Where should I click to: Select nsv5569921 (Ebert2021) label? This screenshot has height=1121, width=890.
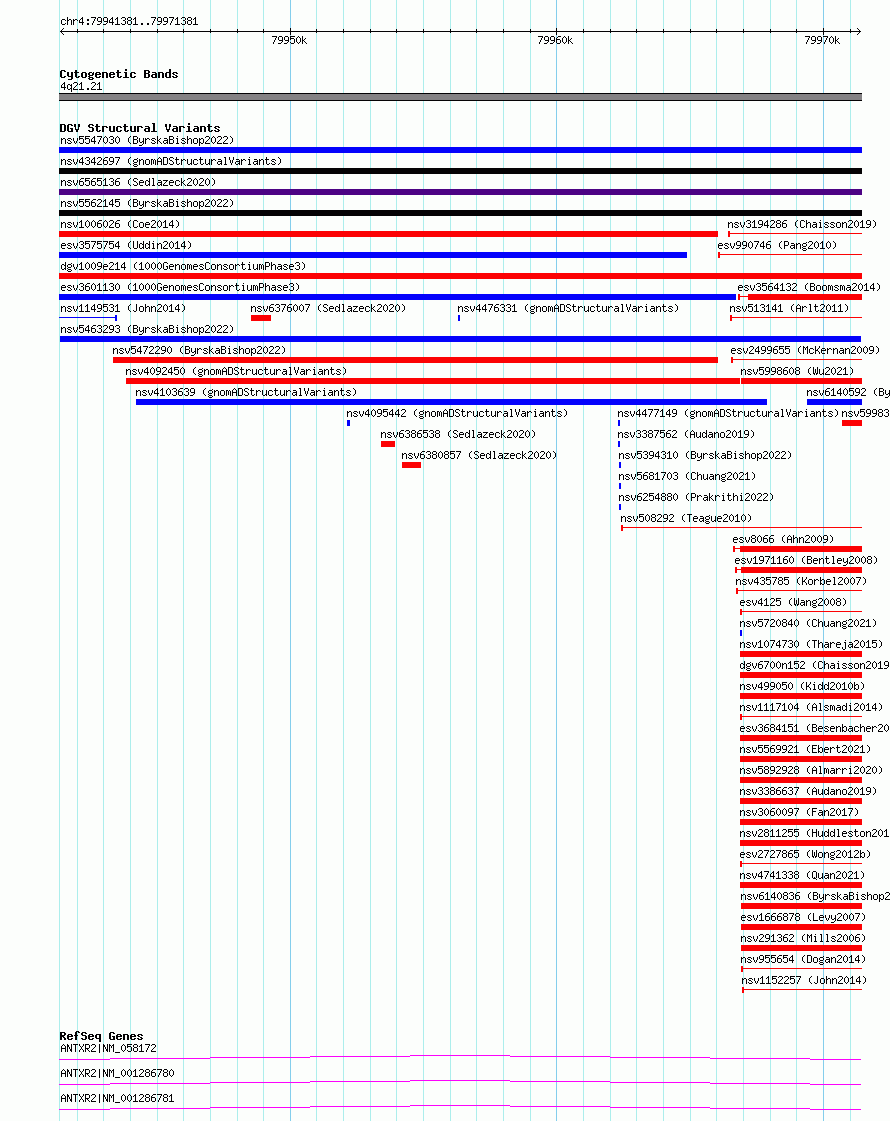[x=806, y=749]
